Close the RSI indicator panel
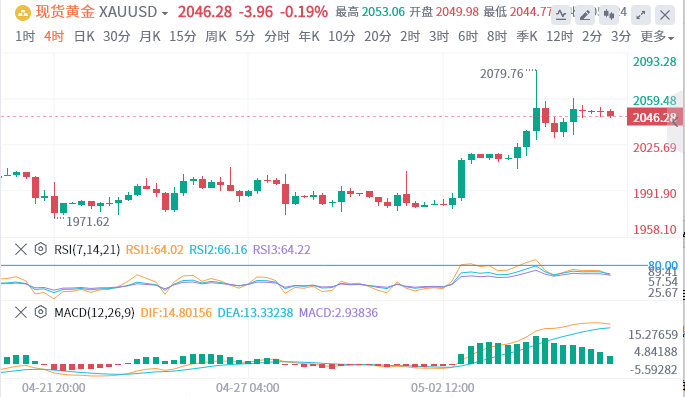Viewport: 685px width, 397px height. [x=21, y=249]
